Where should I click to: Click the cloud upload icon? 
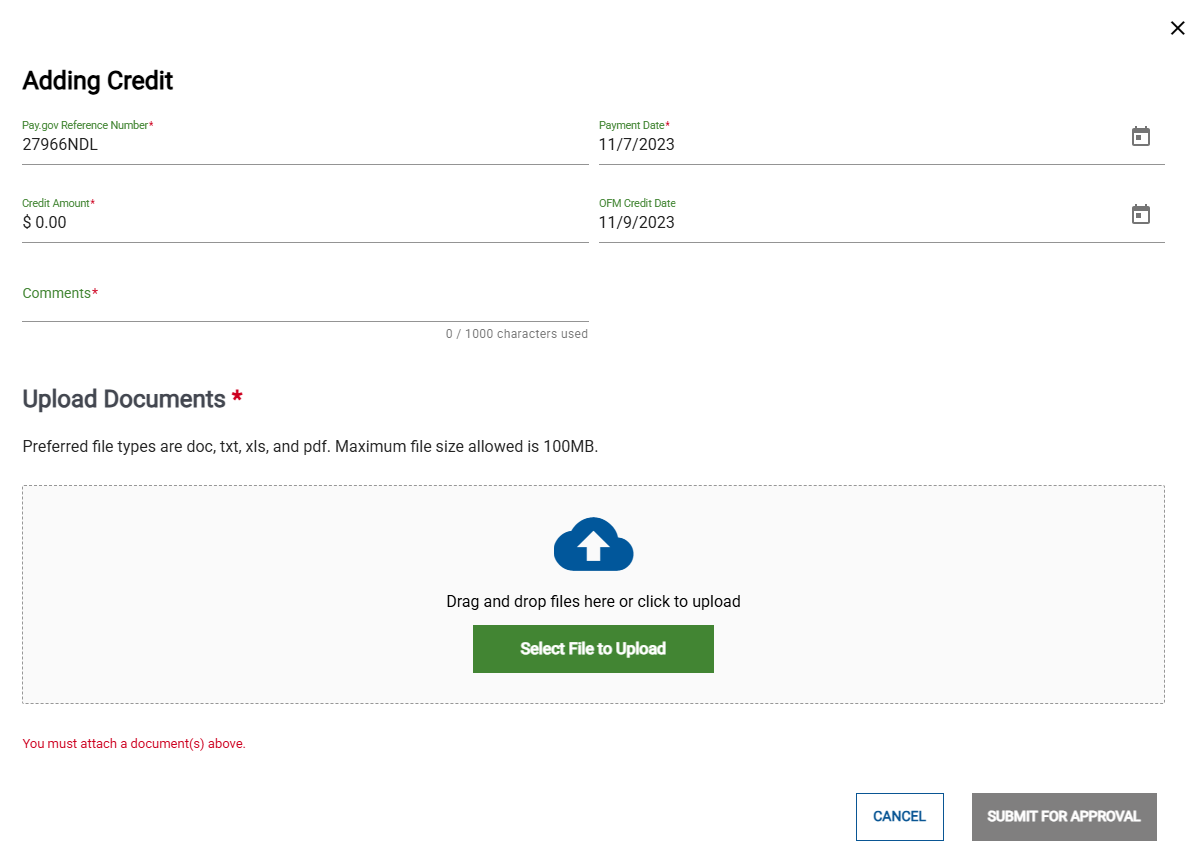coord(593,544)
